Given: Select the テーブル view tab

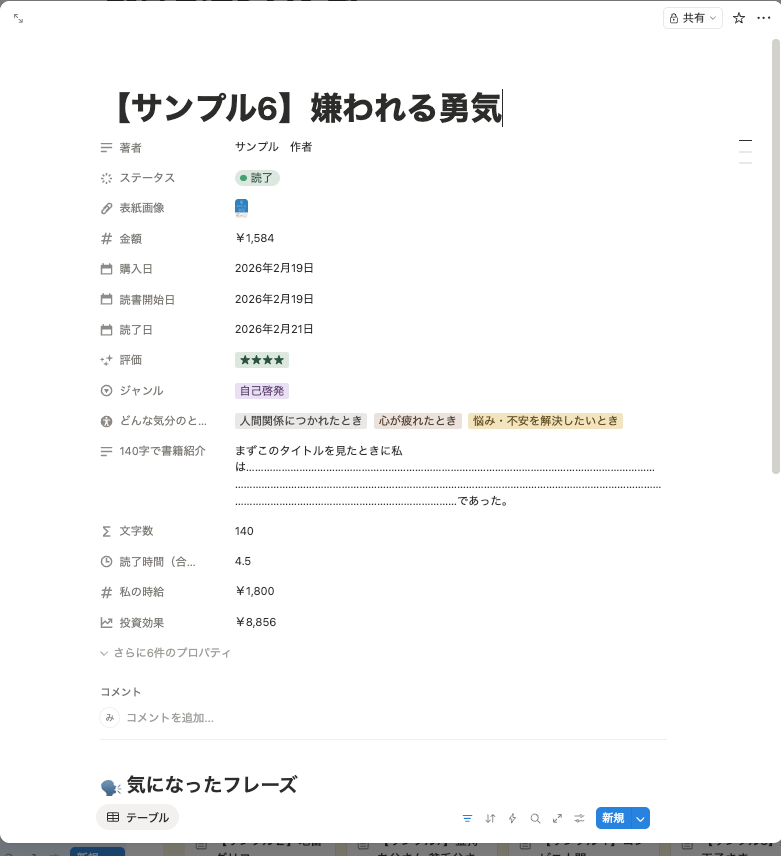Looking at the screenshot, I should (138, 817).
